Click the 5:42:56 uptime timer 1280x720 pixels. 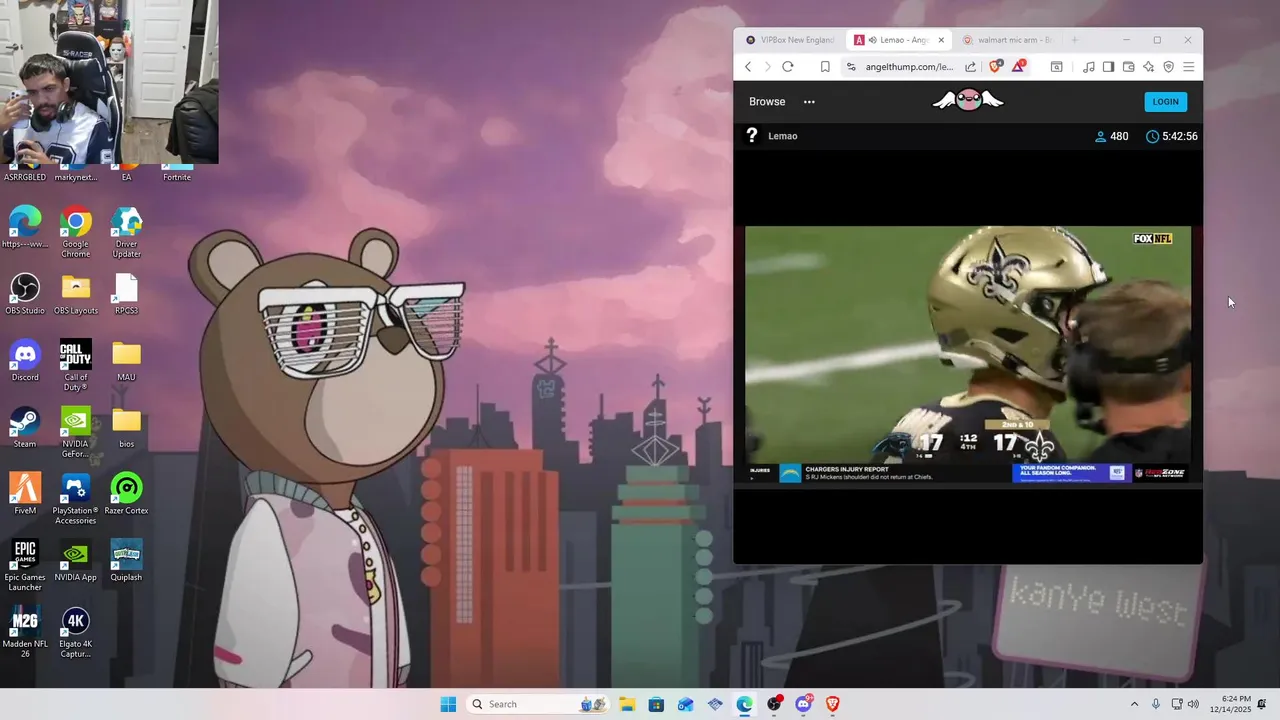(x=1172, y=136)
